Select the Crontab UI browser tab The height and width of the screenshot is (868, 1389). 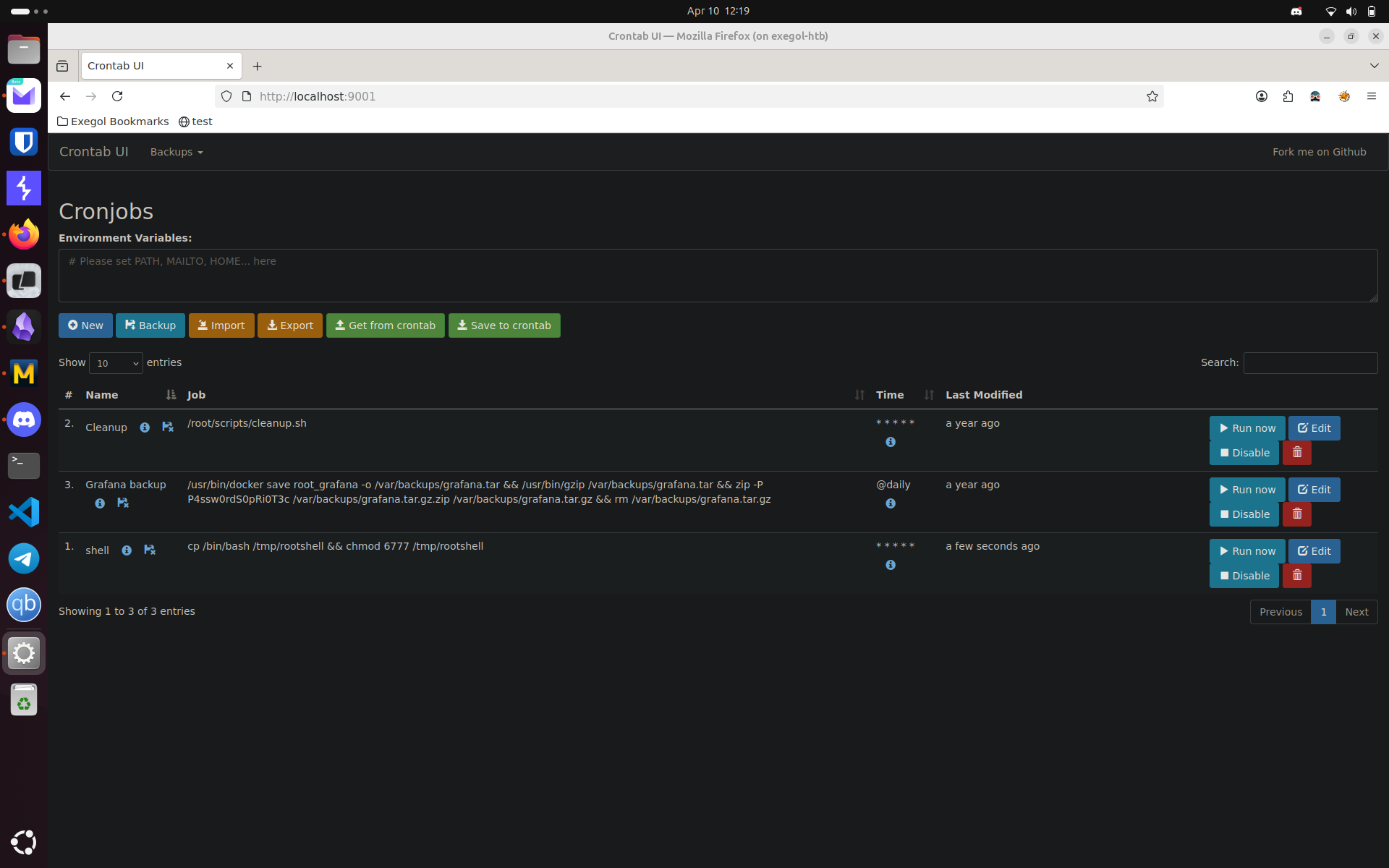coord(152,66)
